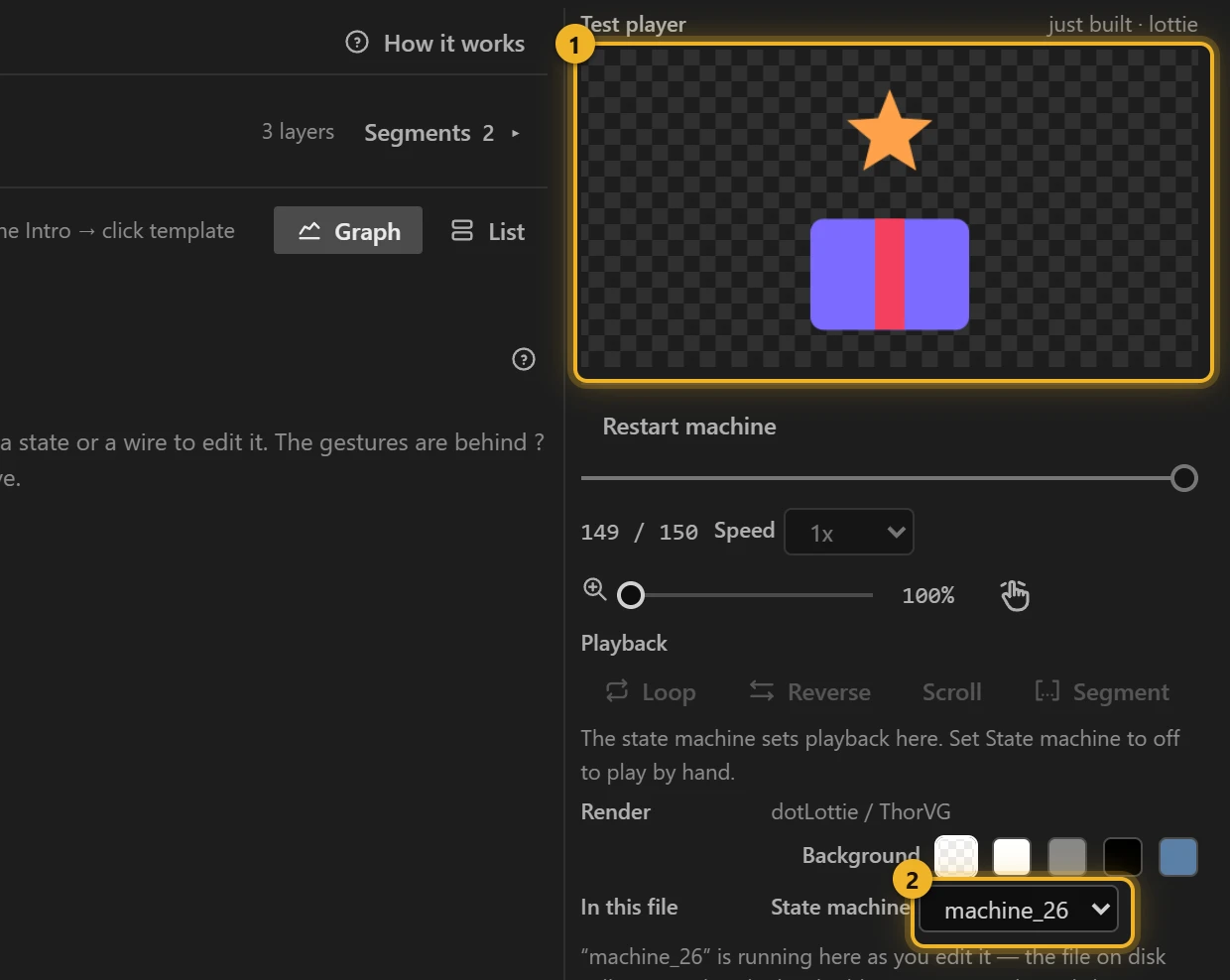Click the gestures help question mark icon
The image size is (1230, 980).
point(524,359)
